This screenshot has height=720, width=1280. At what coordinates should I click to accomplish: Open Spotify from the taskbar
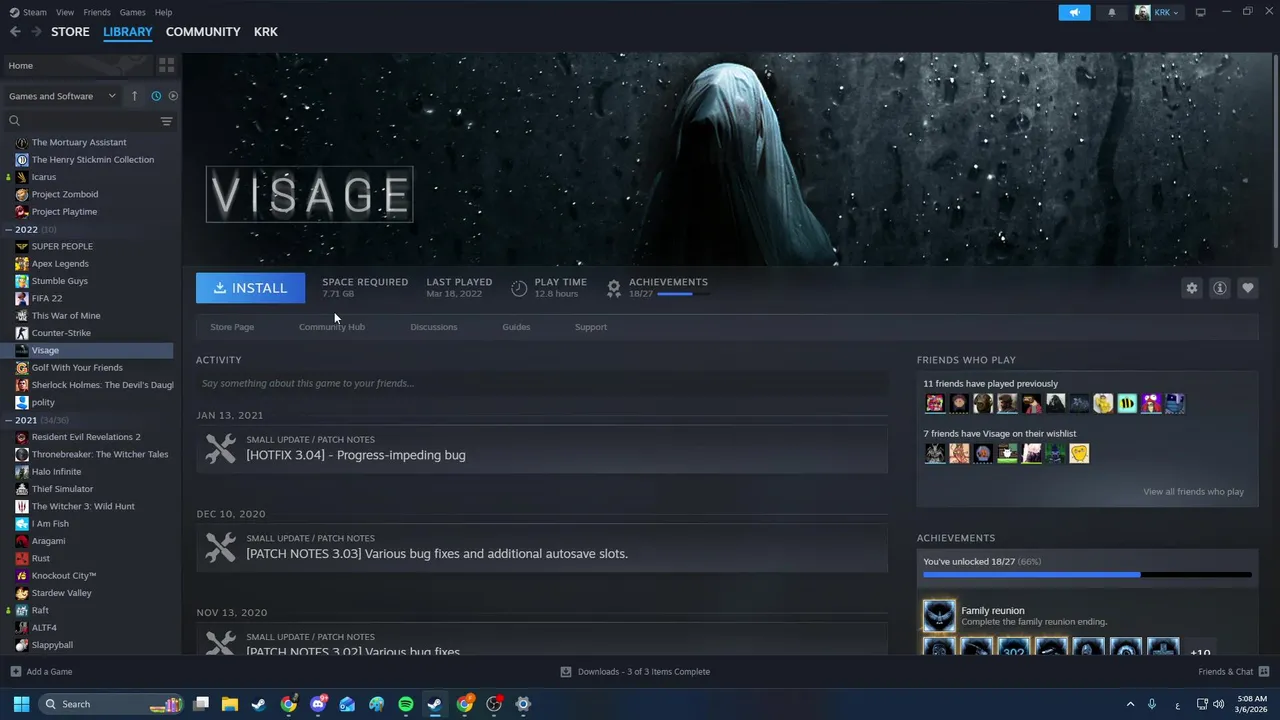pos(405,704)
